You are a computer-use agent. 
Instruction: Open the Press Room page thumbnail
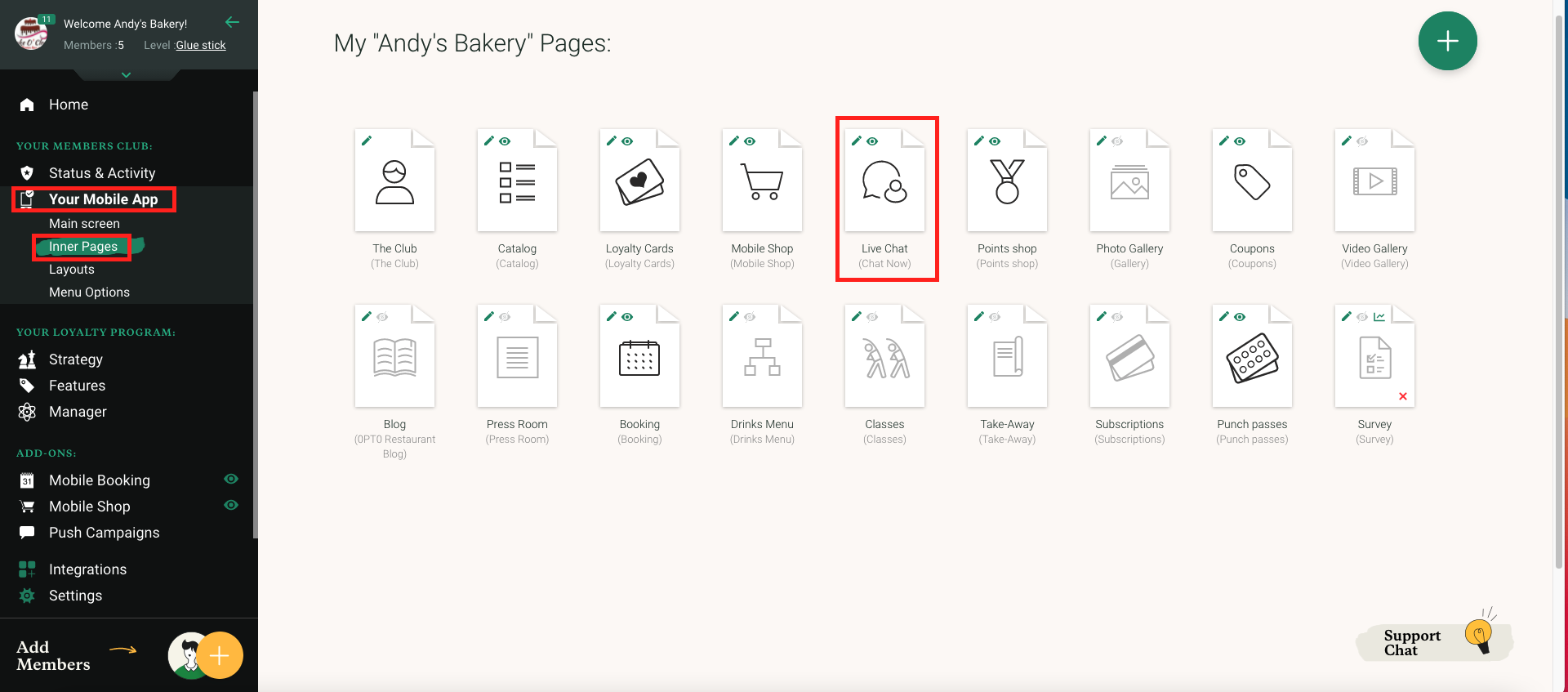(517, 356)
